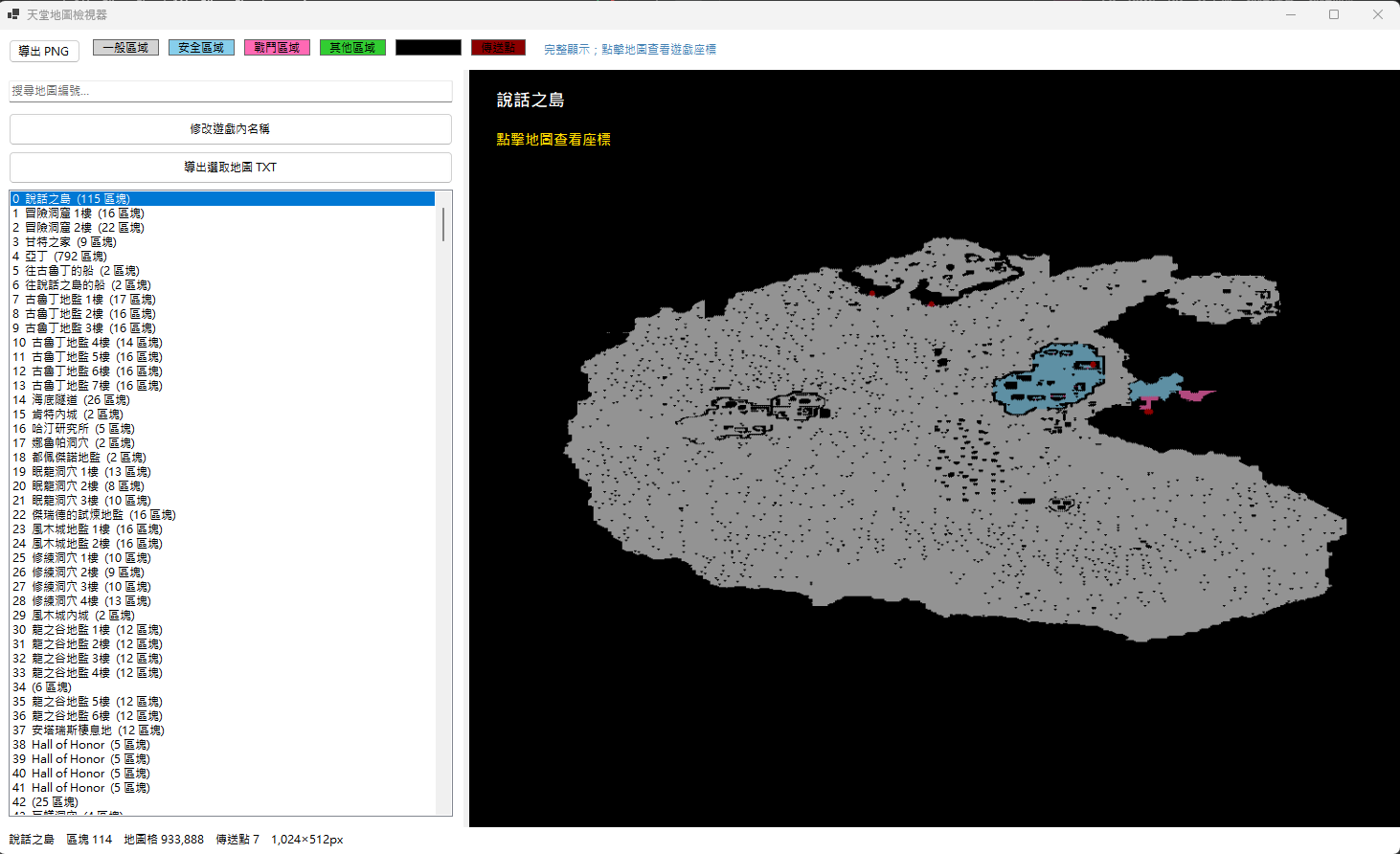Select unnamed map 42 (25 區塊)
Image resolution: width=1400 pixels, height=854 pixels.
(222, 801)
